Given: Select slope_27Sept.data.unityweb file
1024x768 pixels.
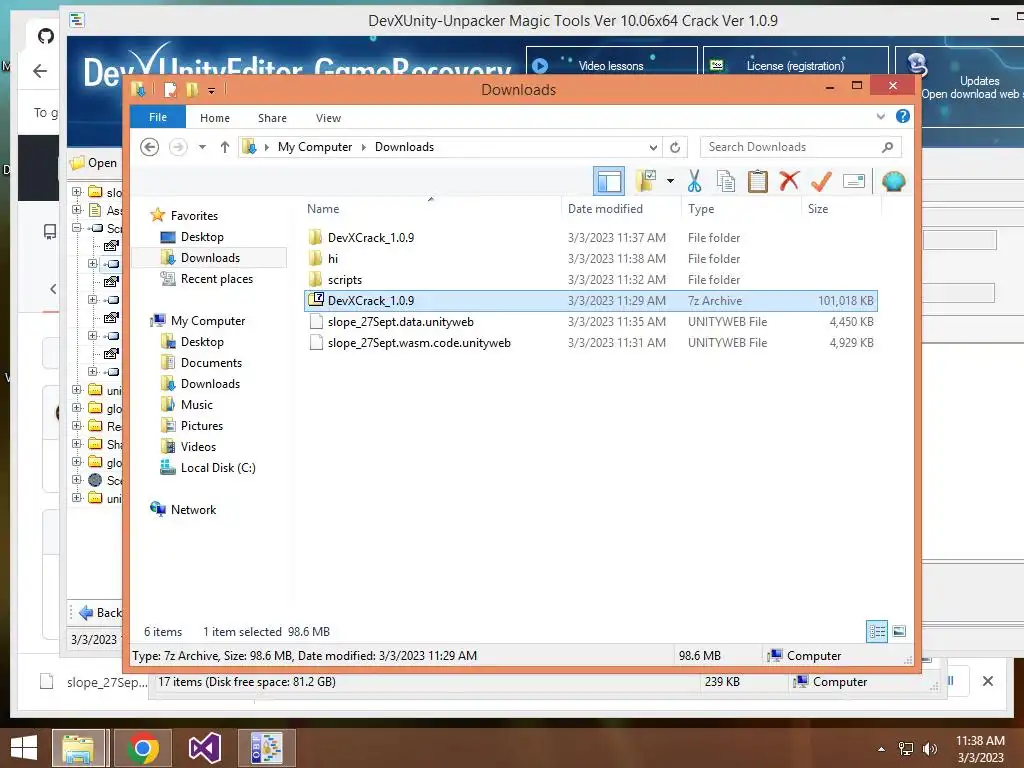Looking at the screenshot, I should 591,321.
